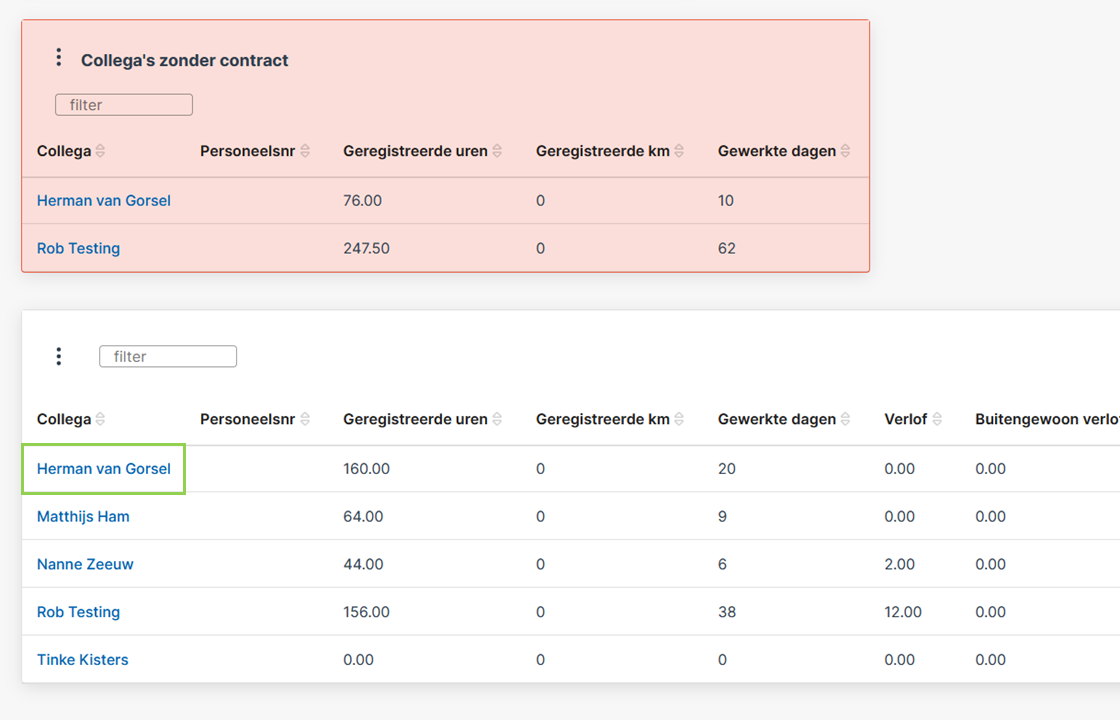
Task: Select Tinke Kisters' 0.00 hours cell
Action: click(358, 660)
